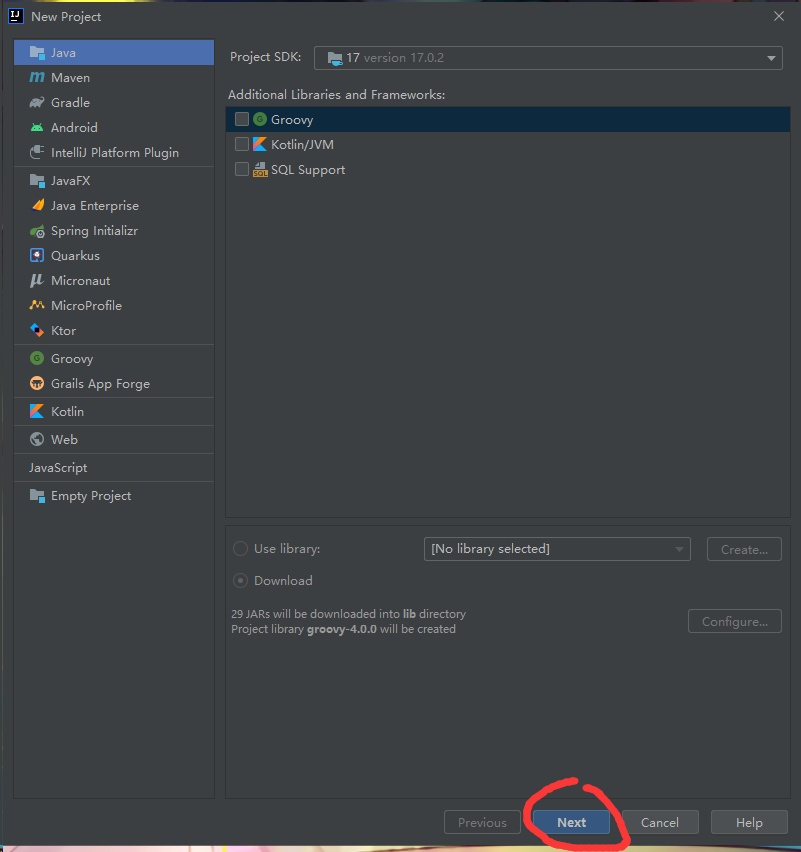This screenshot has width=801, height=852.
Task: Click the Quarkus project icon
Action: coord(37,256)
